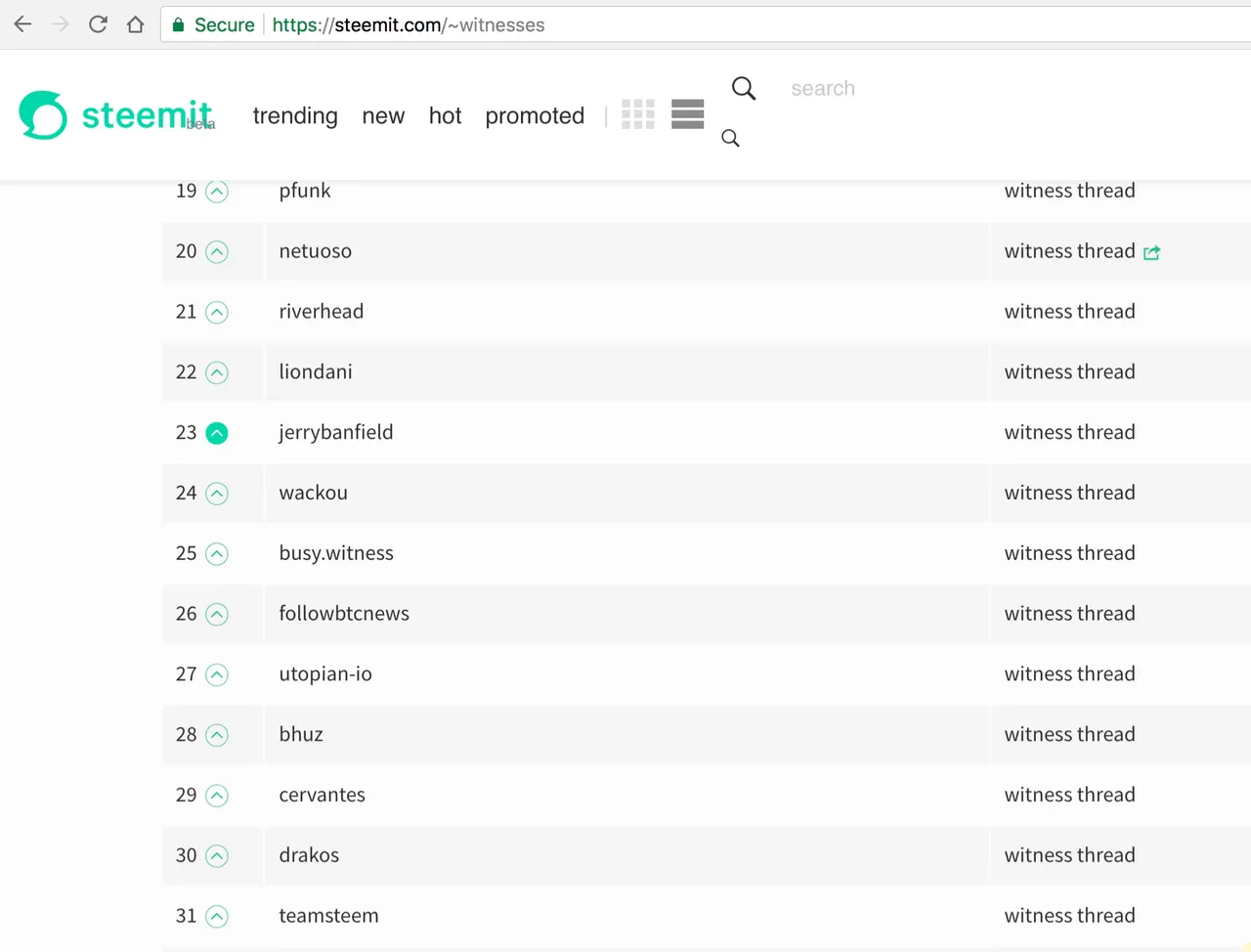Open utopian-io profile link
The height and width of the screenshot is (952, 1251).
325,674
